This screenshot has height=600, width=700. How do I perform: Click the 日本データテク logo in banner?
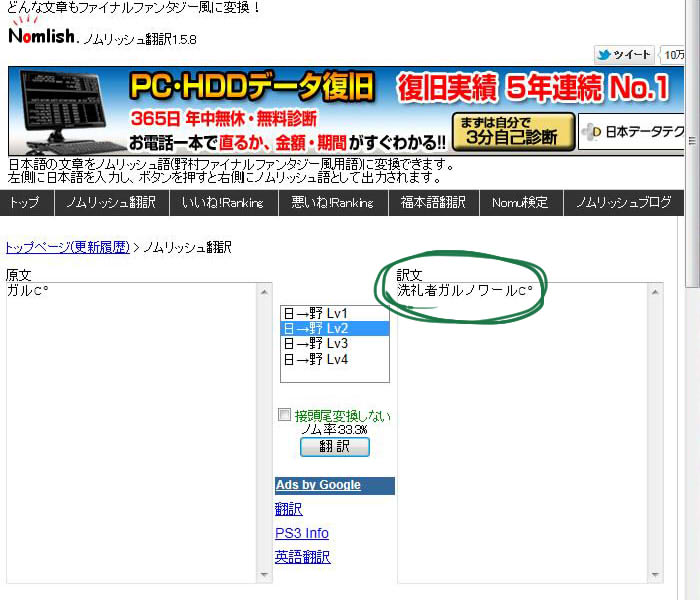point(631,131)
